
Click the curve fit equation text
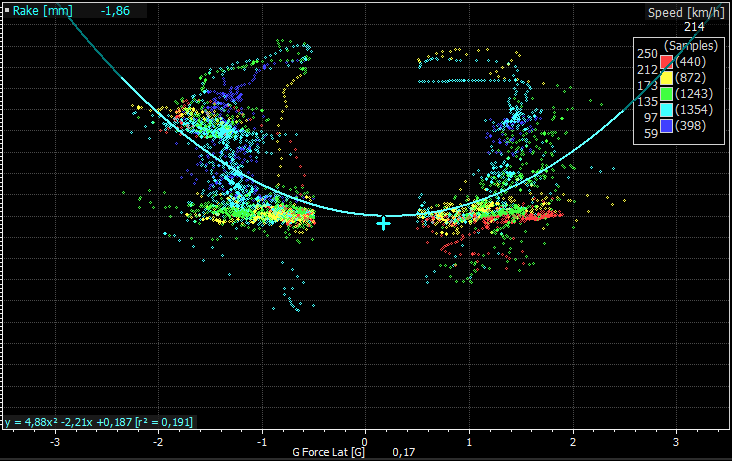pos(99,422)
